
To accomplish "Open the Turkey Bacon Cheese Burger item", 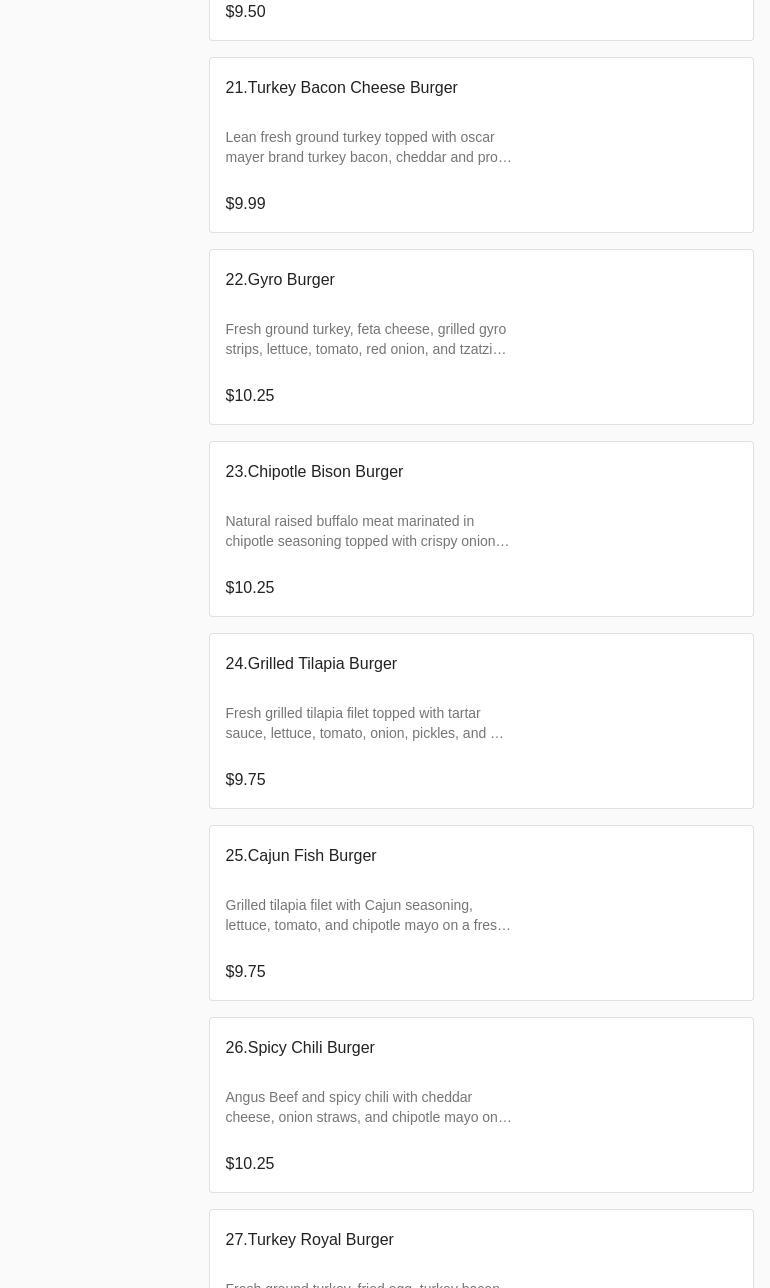I will tap(341, 88).
